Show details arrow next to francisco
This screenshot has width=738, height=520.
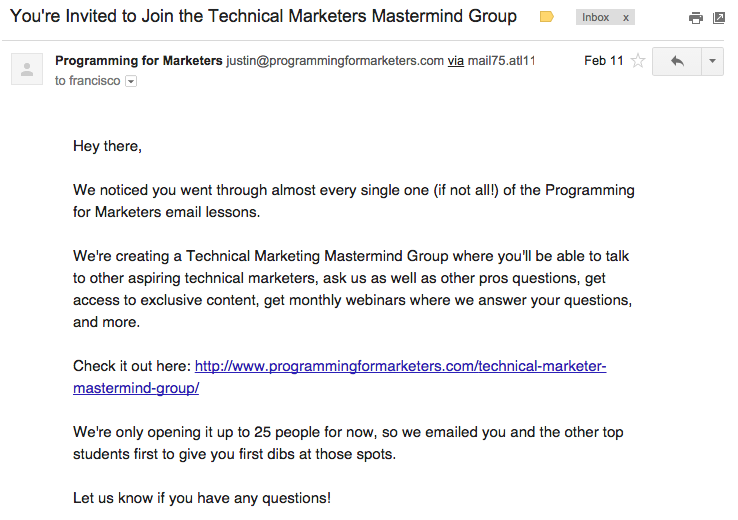coord(131,81)
